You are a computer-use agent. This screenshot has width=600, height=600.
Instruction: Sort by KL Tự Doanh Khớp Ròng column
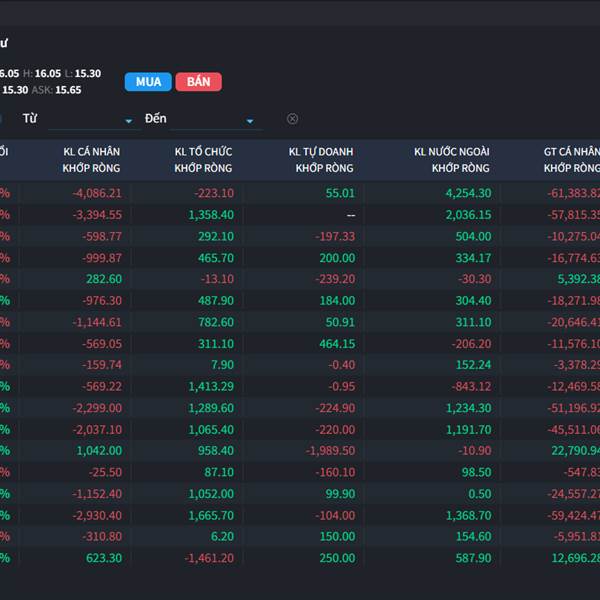tap(321, 160)
